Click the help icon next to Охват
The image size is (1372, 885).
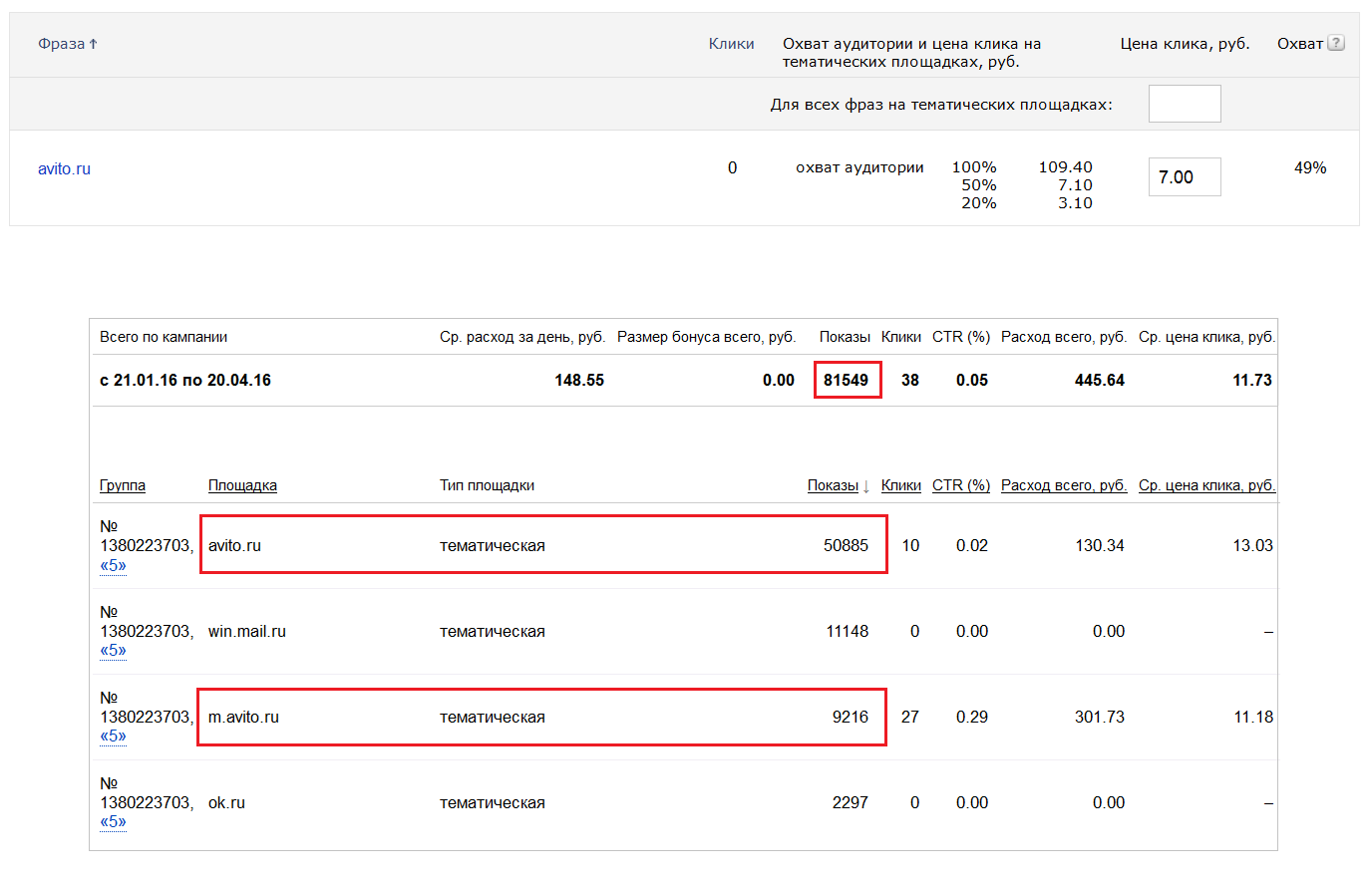[x=1336, y=43]
